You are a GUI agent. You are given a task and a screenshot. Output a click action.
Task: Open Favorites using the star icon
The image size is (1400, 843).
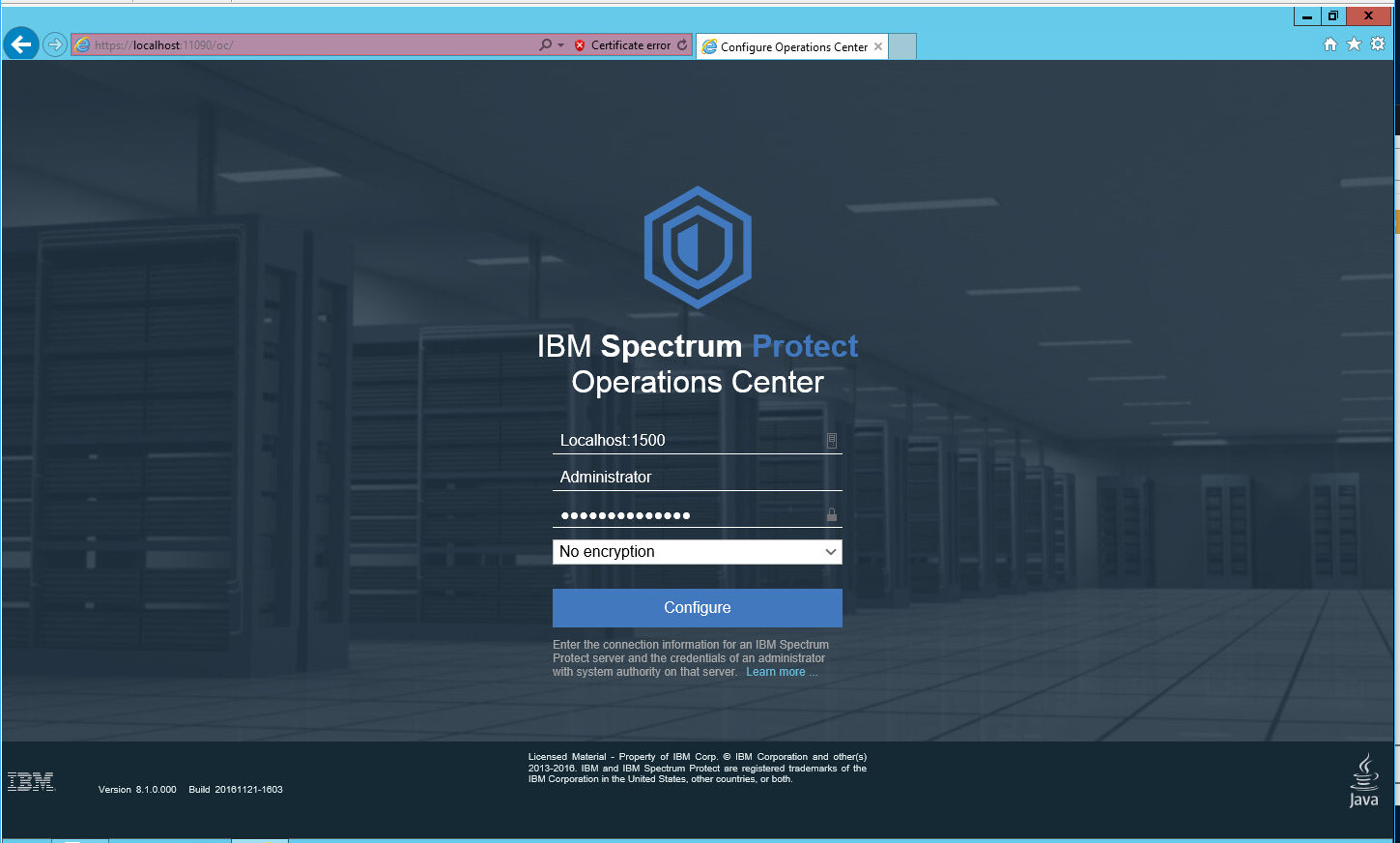coord(1354,44)
